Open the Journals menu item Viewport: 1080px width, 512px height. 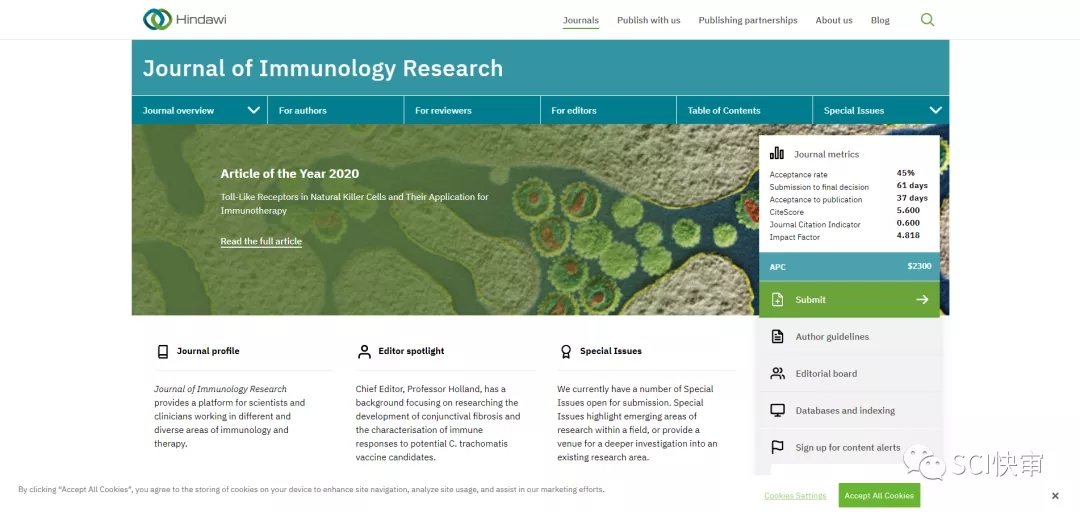[580, 20]
